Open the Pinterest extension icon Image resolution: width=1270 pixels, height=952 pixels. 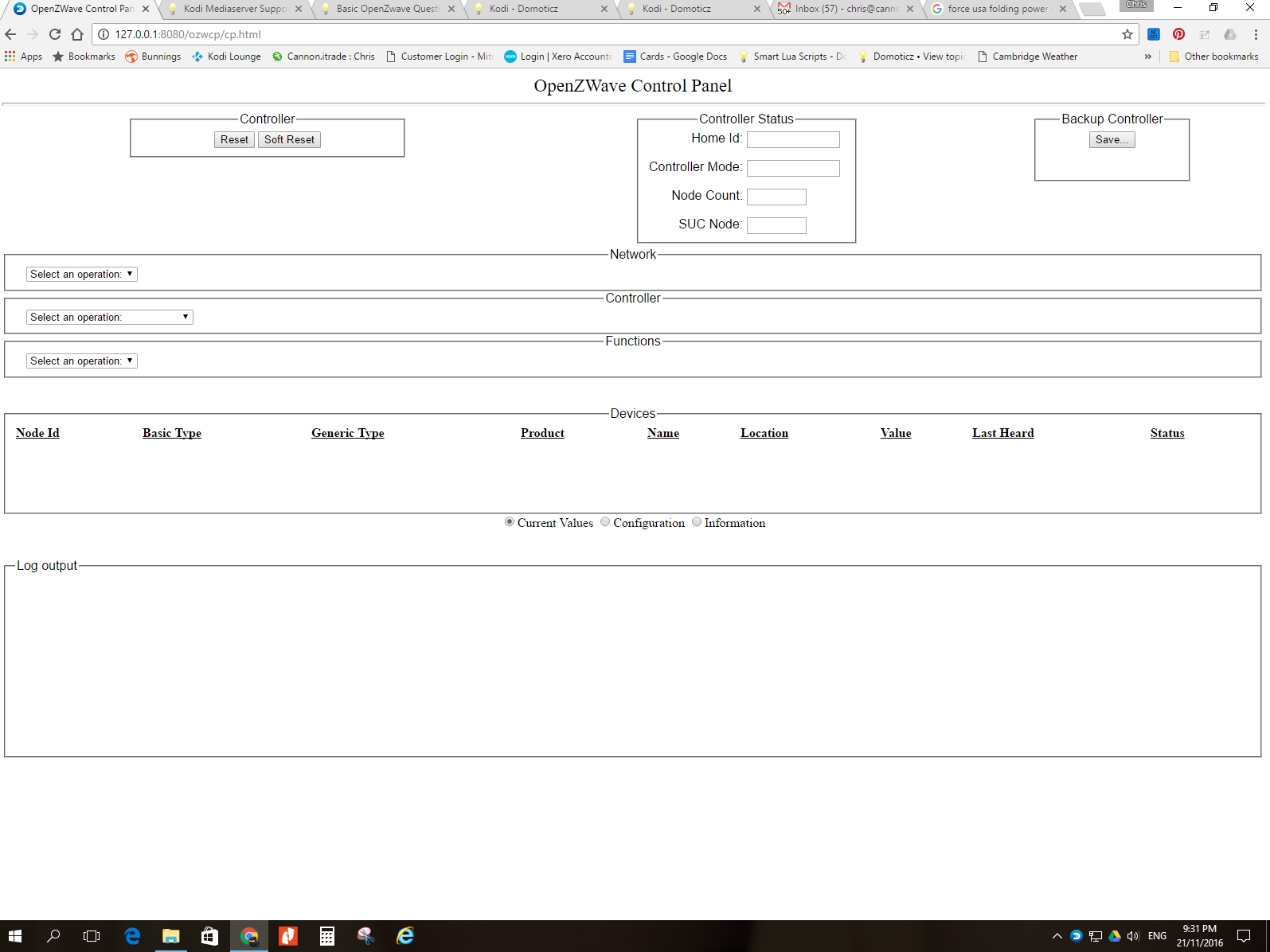1178,34
